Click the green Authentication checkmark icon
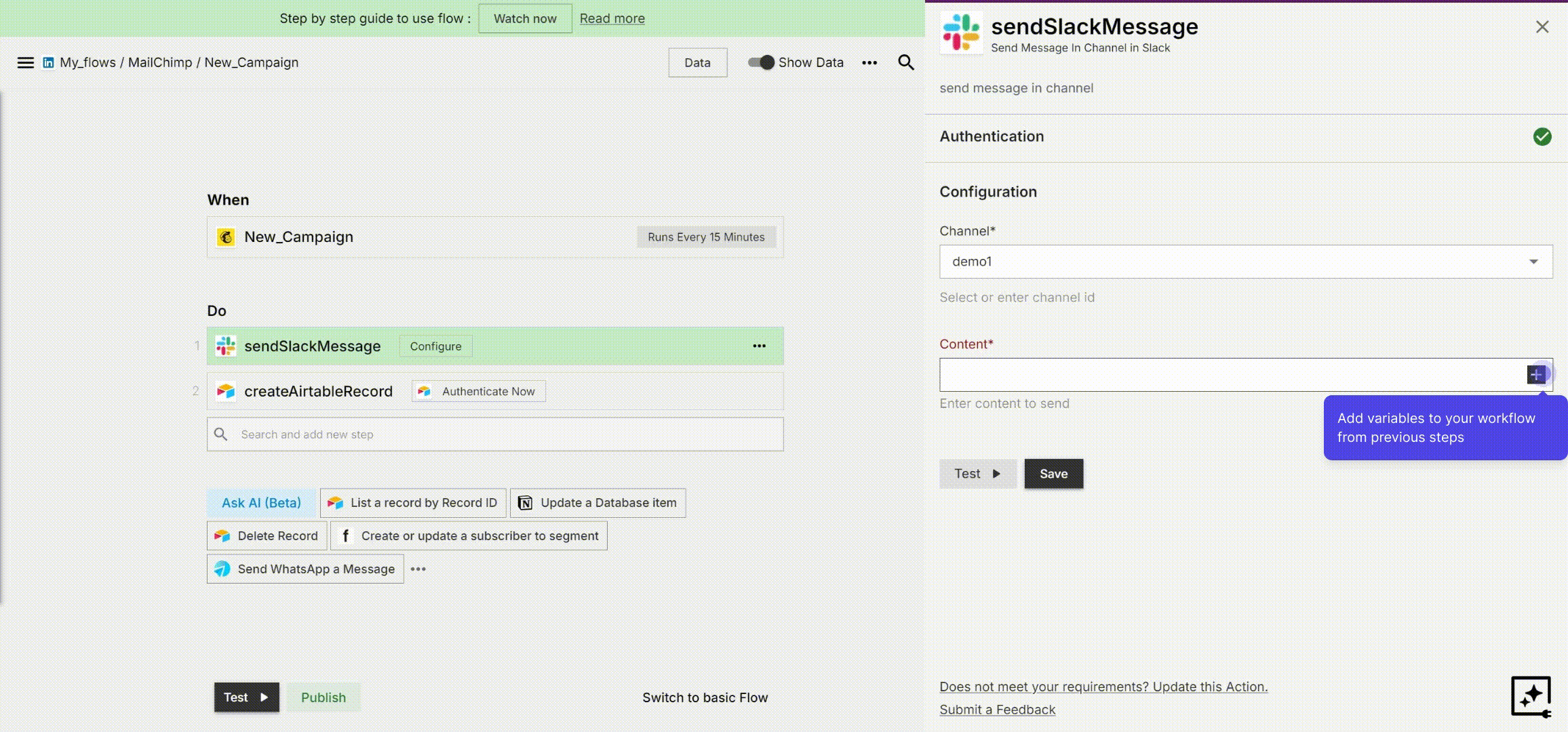Screen dimensions: 1568x732 pos(1542,137)
